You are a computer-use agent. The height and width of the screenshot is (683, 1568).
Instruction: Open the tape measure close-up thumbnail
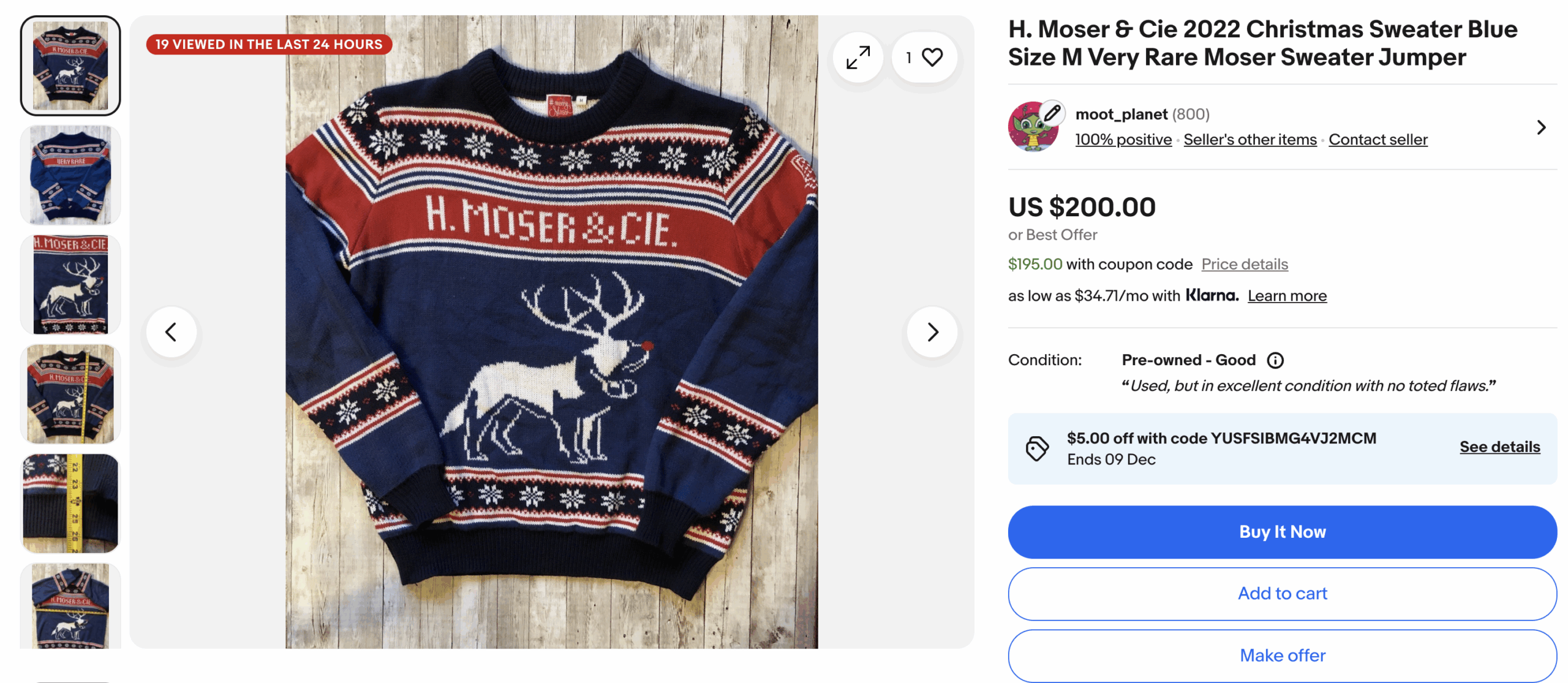coord(70,503)
